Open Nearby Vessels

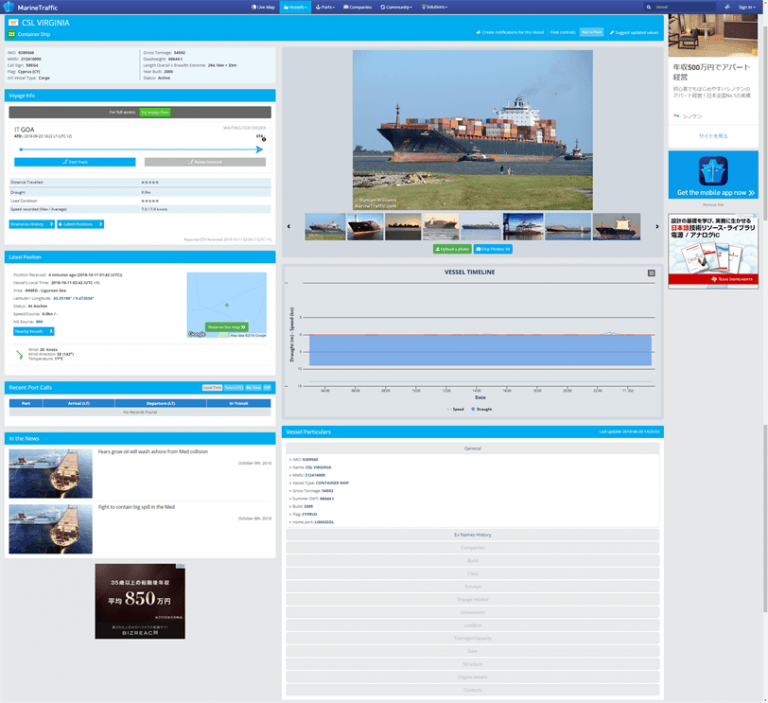34,331
